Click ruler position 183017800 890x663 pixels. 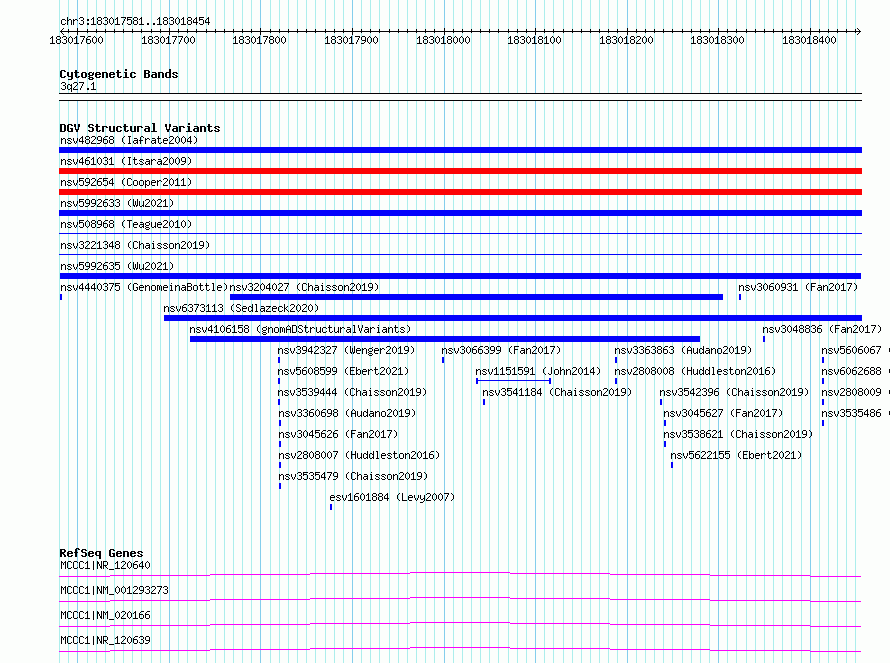pos(259,40)
